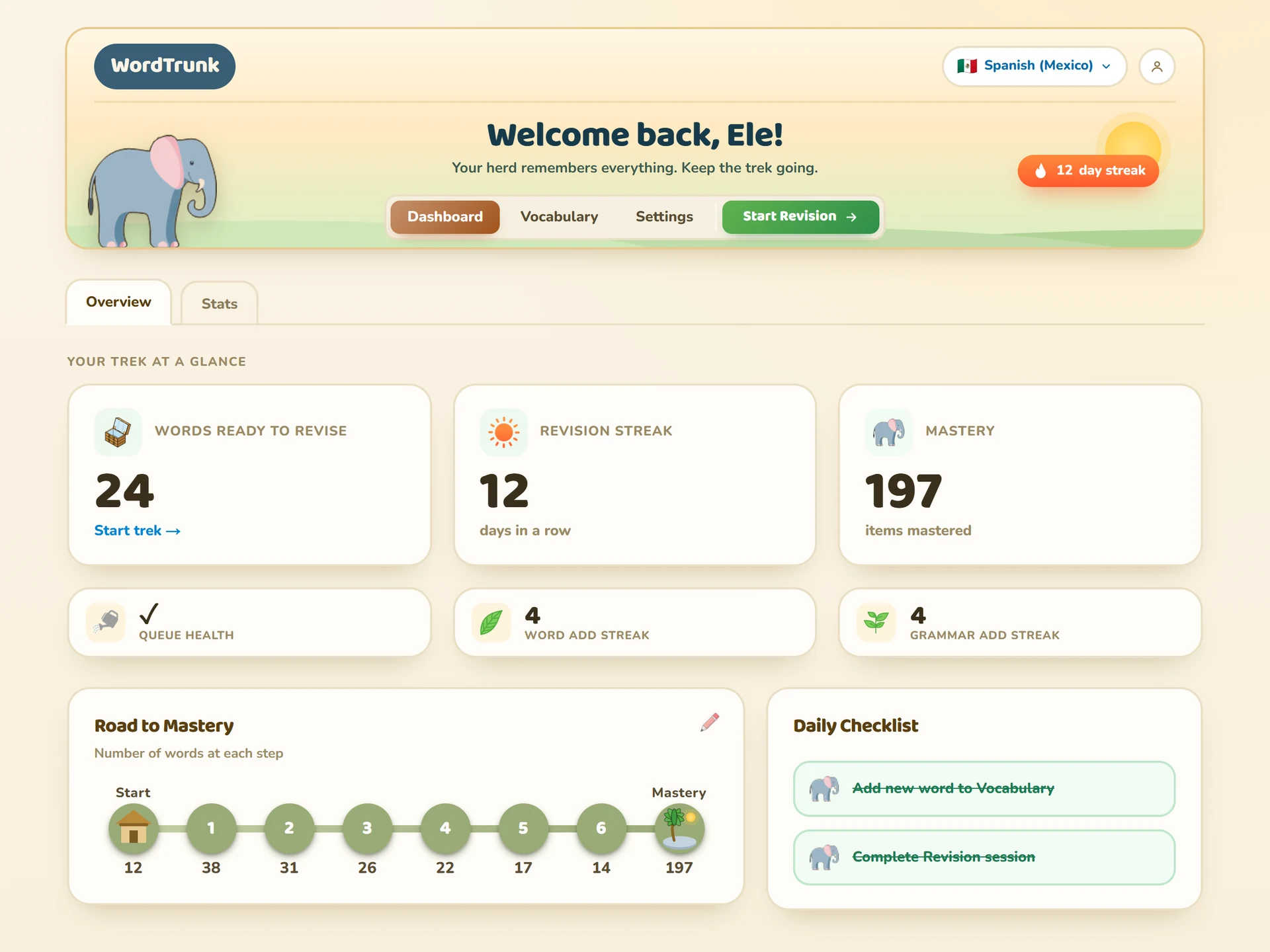Click the Start Revision button
Viewport: 1270px width, 952px height.
[x=800, y=217]
